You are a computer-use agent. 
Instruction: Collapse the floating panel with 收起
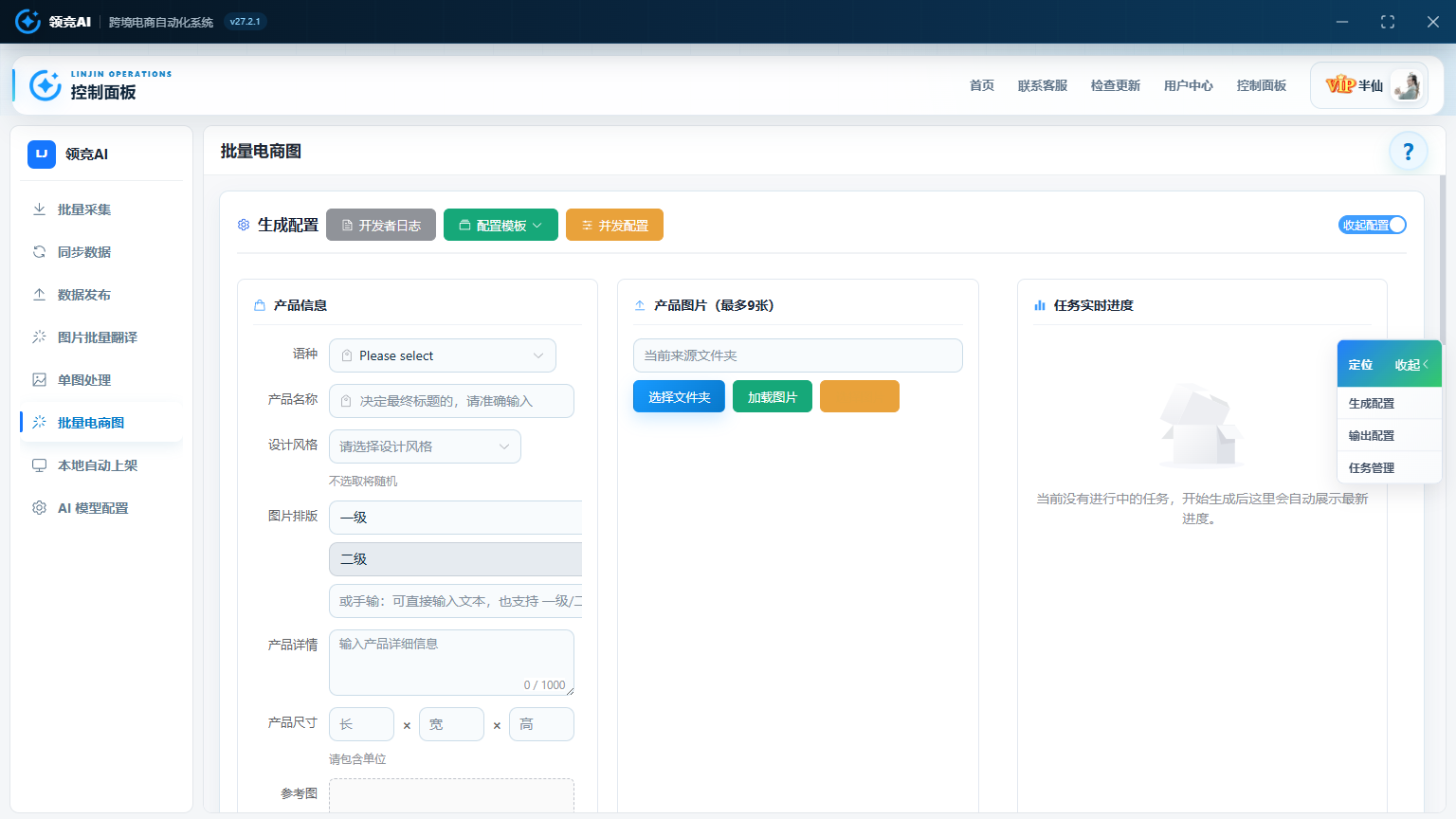[x=1412, y=365]
